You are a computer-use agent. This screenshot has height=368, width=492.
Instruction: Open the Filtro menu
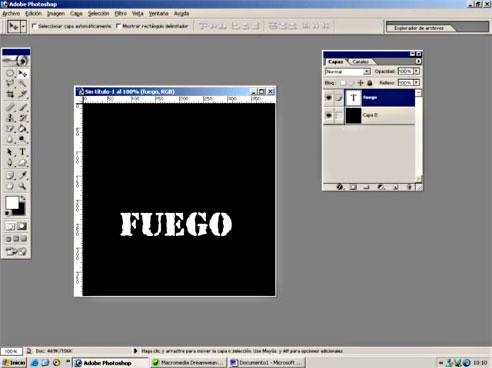(120, 13)
